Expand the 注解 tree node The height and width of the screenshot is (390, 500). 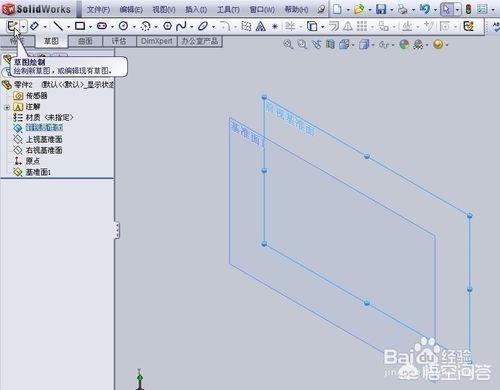click(x=7, y=107)
